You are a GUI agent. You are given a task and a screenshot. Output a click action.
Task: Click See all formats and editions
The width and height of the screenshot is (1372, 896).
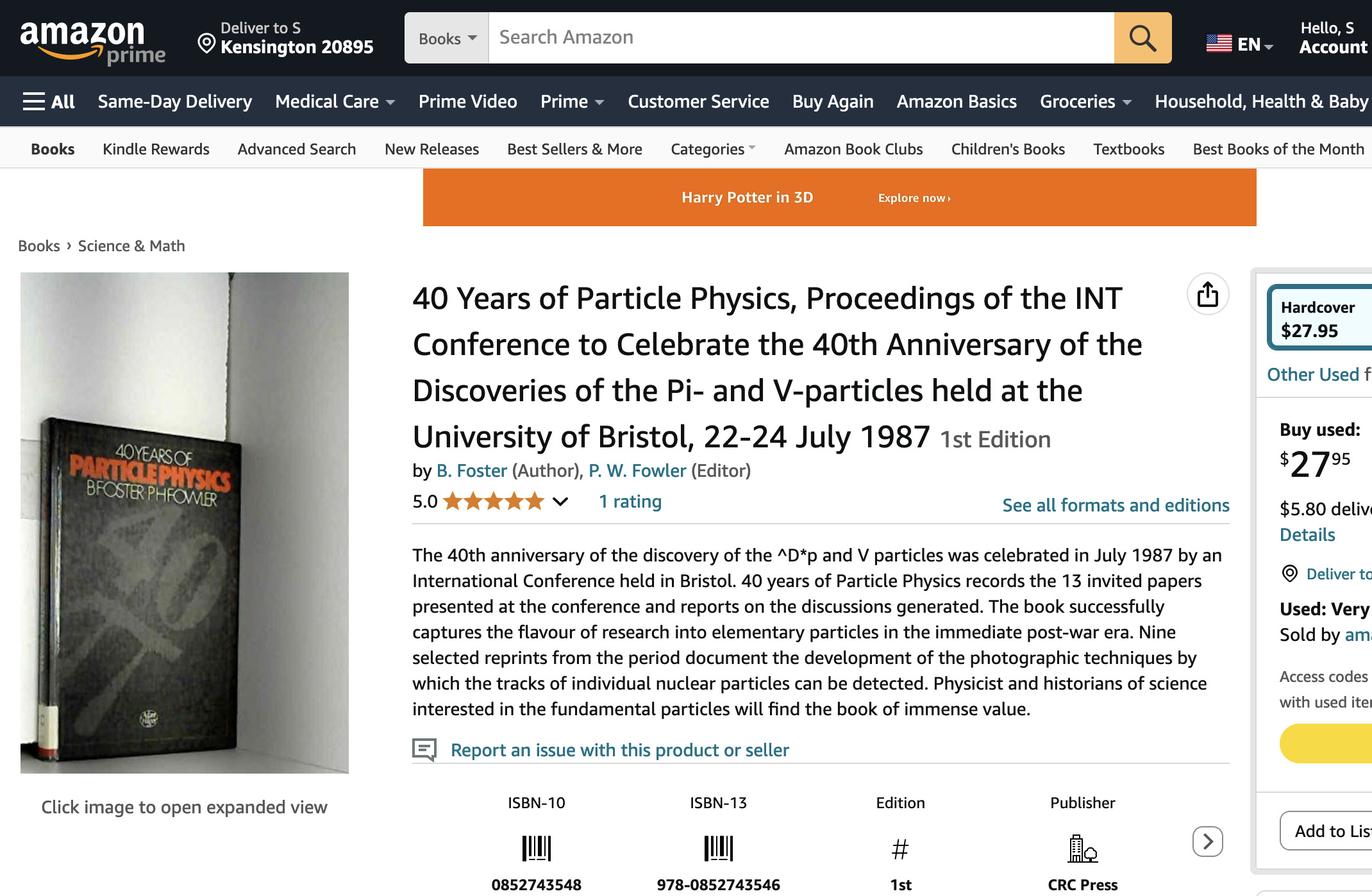point(1116,505)
